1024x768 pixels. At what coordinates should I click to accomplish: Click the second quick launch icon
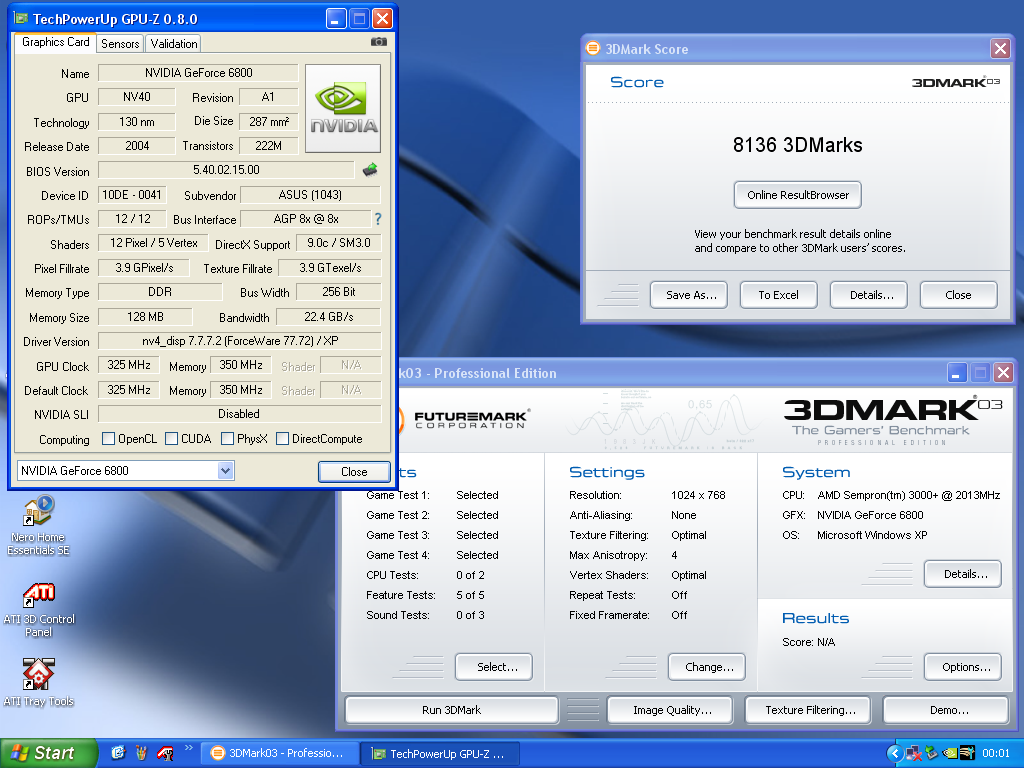[x=141, y=753]
